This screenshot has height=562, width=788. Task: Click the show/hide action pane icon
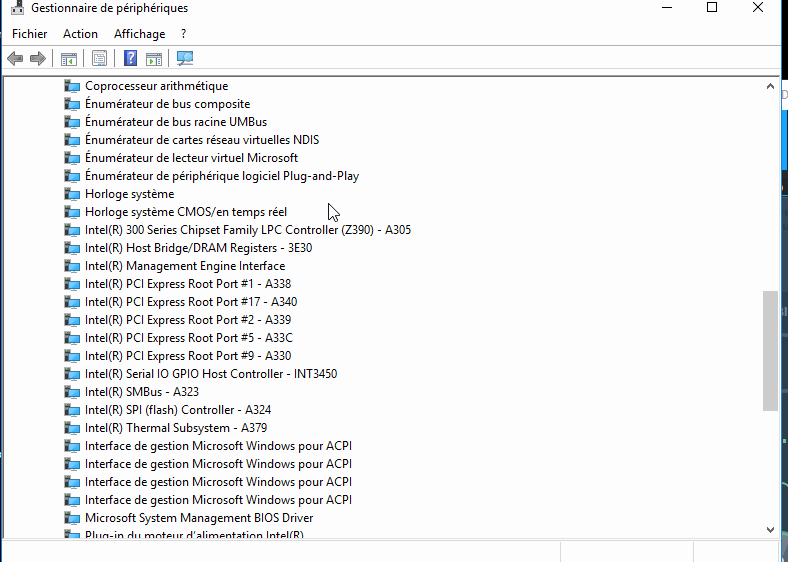[154, 59]
